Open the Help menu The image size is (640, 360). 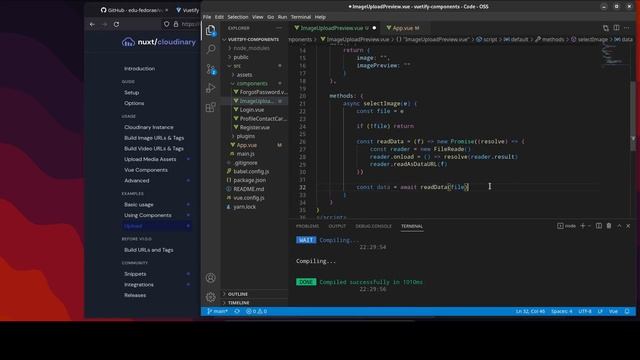pyautogui.click(x=320, y=17)
